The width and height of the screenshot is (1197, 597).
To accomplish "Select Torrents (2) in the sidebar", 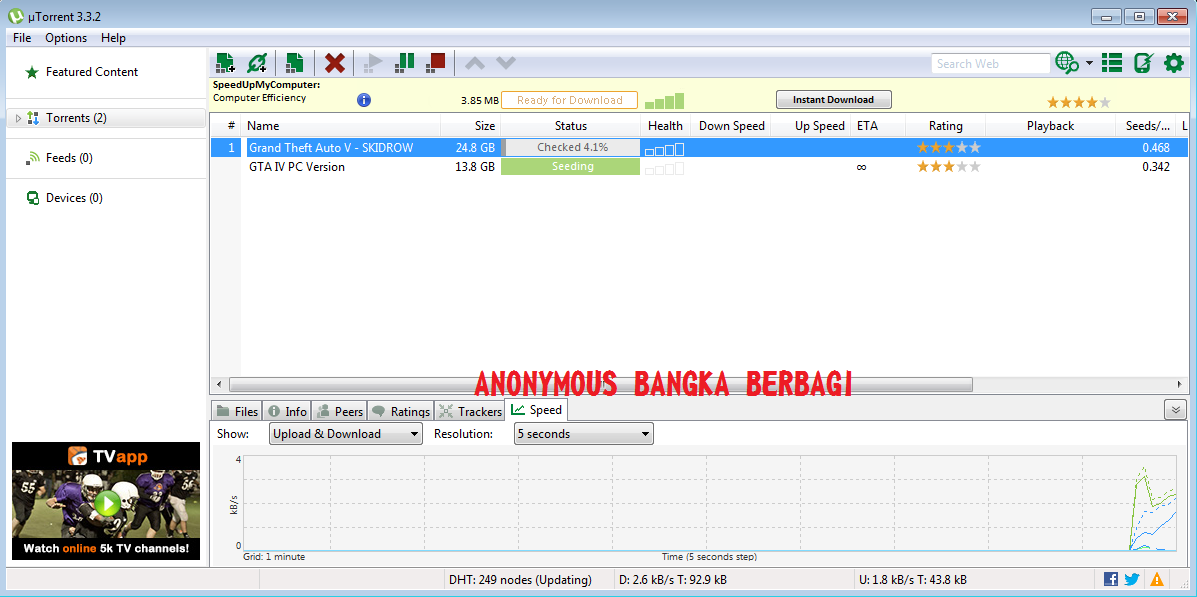I will [106, 118].
